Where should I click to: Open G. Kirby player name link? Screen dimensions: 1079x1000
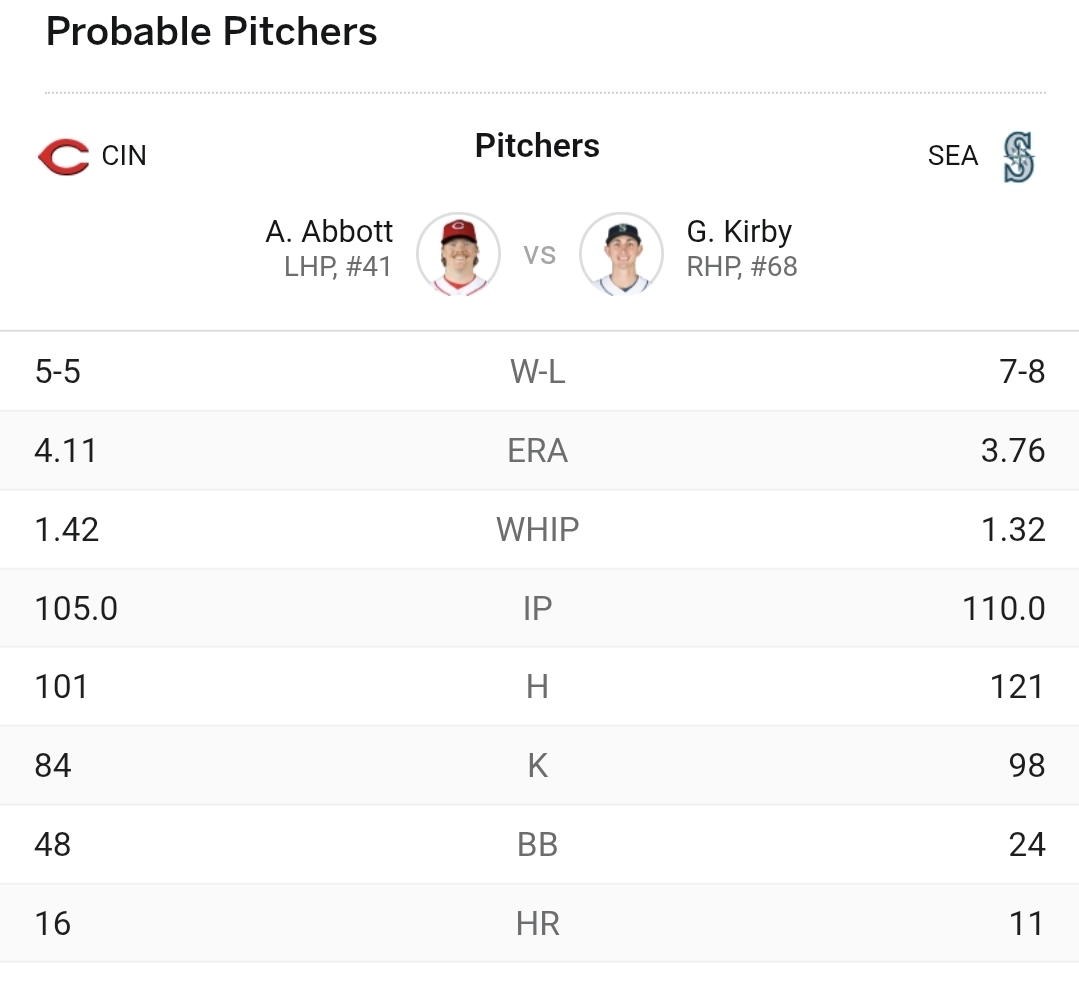click(x=739, y=232)
